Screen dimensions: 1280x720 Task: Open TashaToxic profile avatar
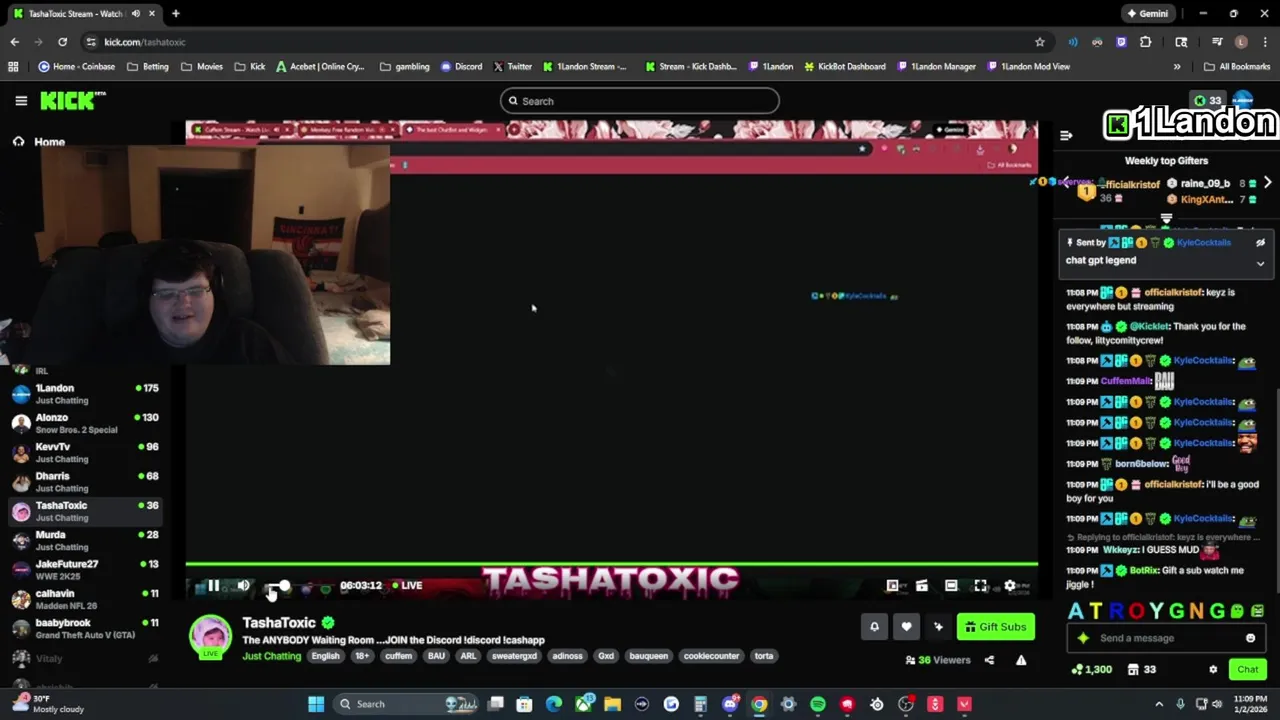[x=210, y=638]
